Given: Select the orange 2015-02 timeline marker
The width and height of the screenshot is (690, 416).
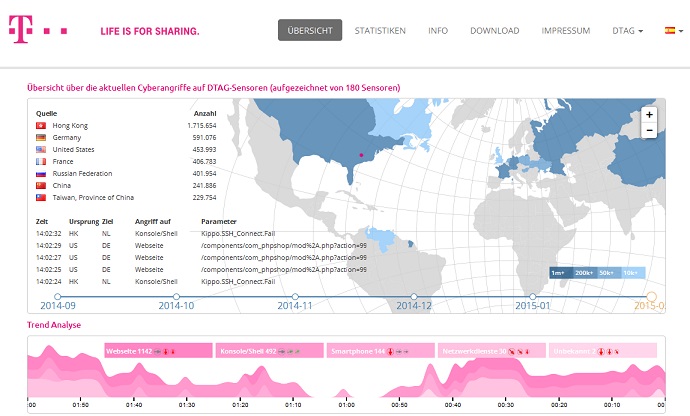Looking at the screenshot, I should [x=652, y=297].
